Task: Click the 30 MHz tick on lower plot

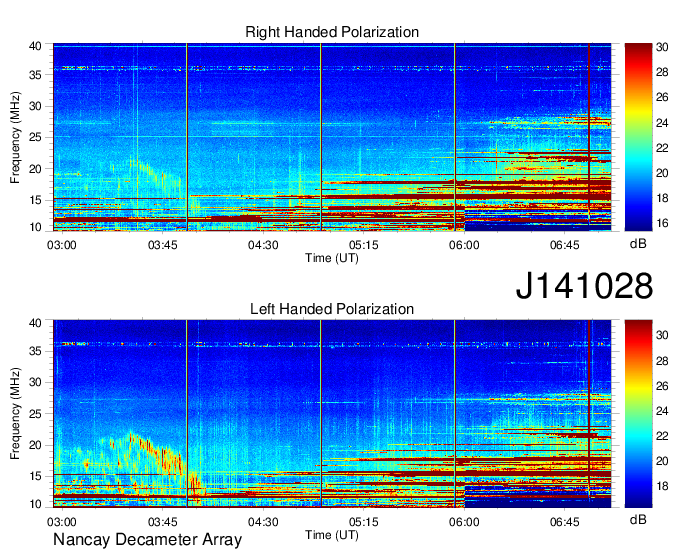Action: tap(35, 382)
